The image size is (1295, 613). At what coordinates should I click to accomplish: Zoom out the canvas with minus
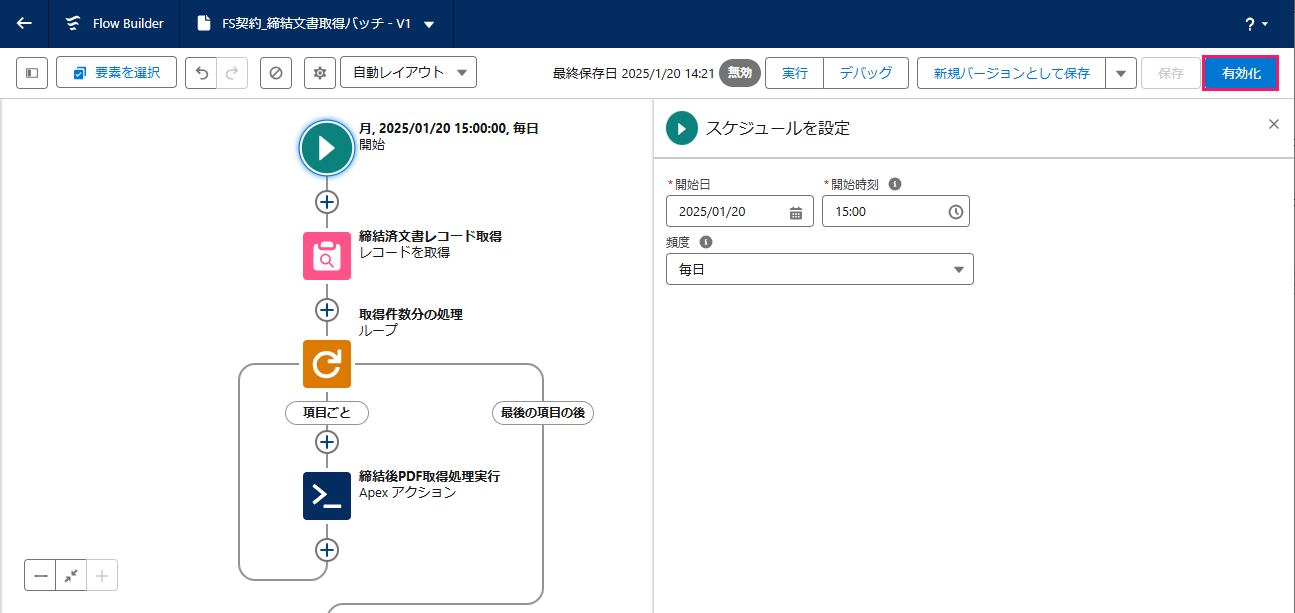40,576
